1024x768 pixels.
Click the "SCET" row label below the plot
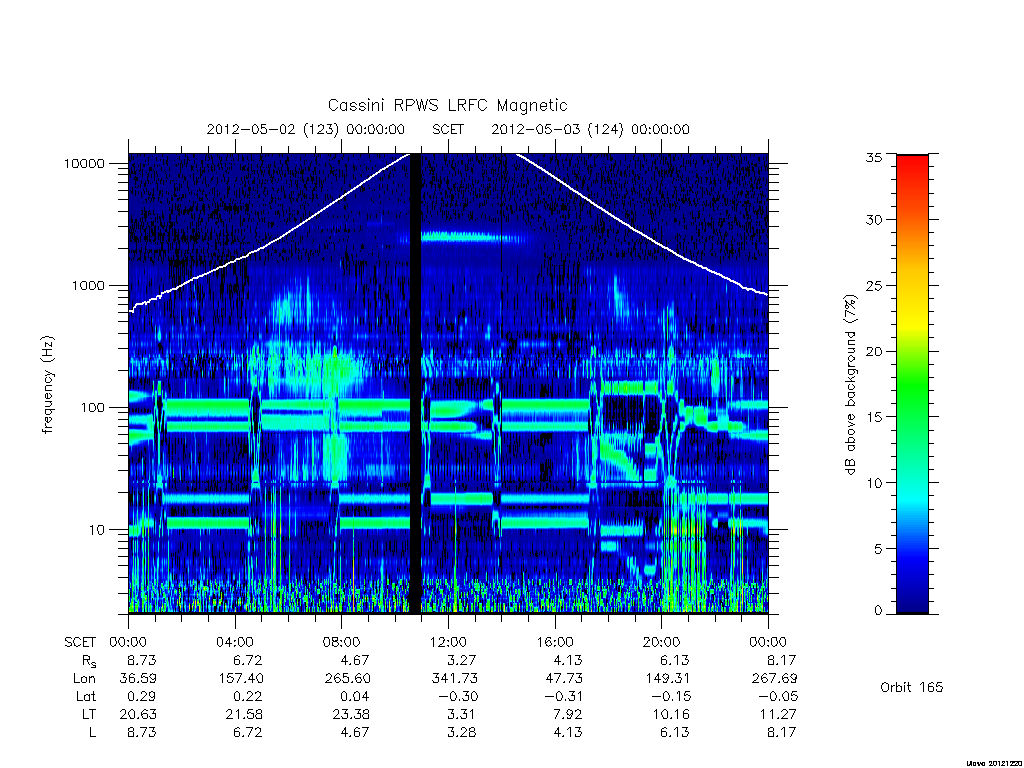(x=80, y=643)
